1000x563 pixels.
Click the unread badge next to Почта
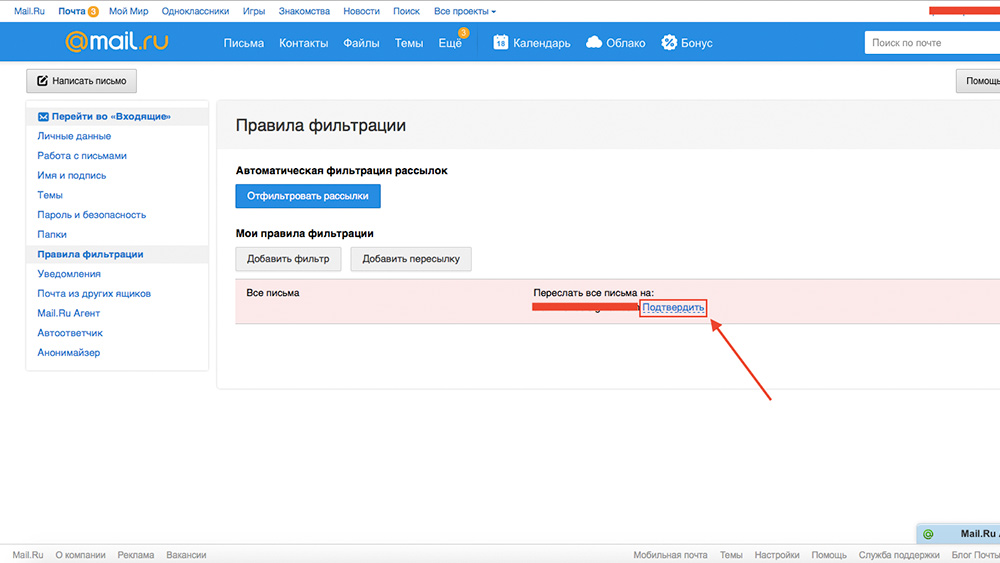[x=93, y=12]
